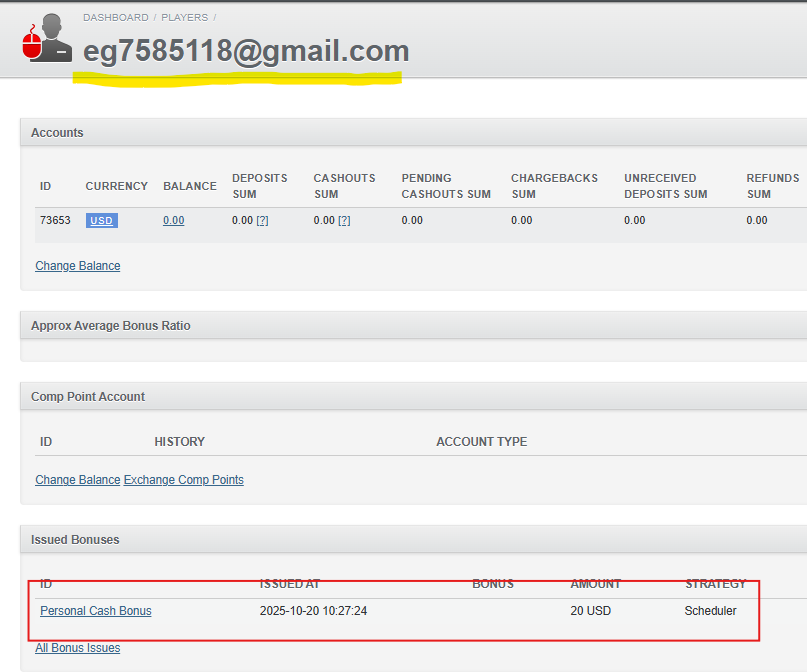The image size is (807, 672).
Task: Click the blue USD currency badge
Action: click(101, 220)
